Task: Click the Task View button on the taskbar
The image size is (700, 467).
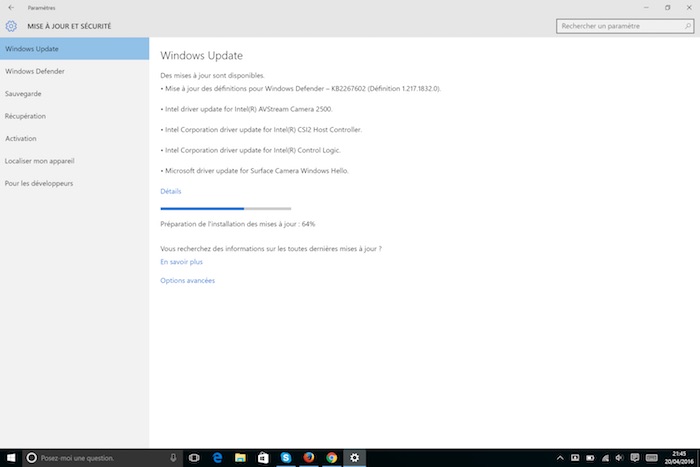Action: click(x=192, y=457)
